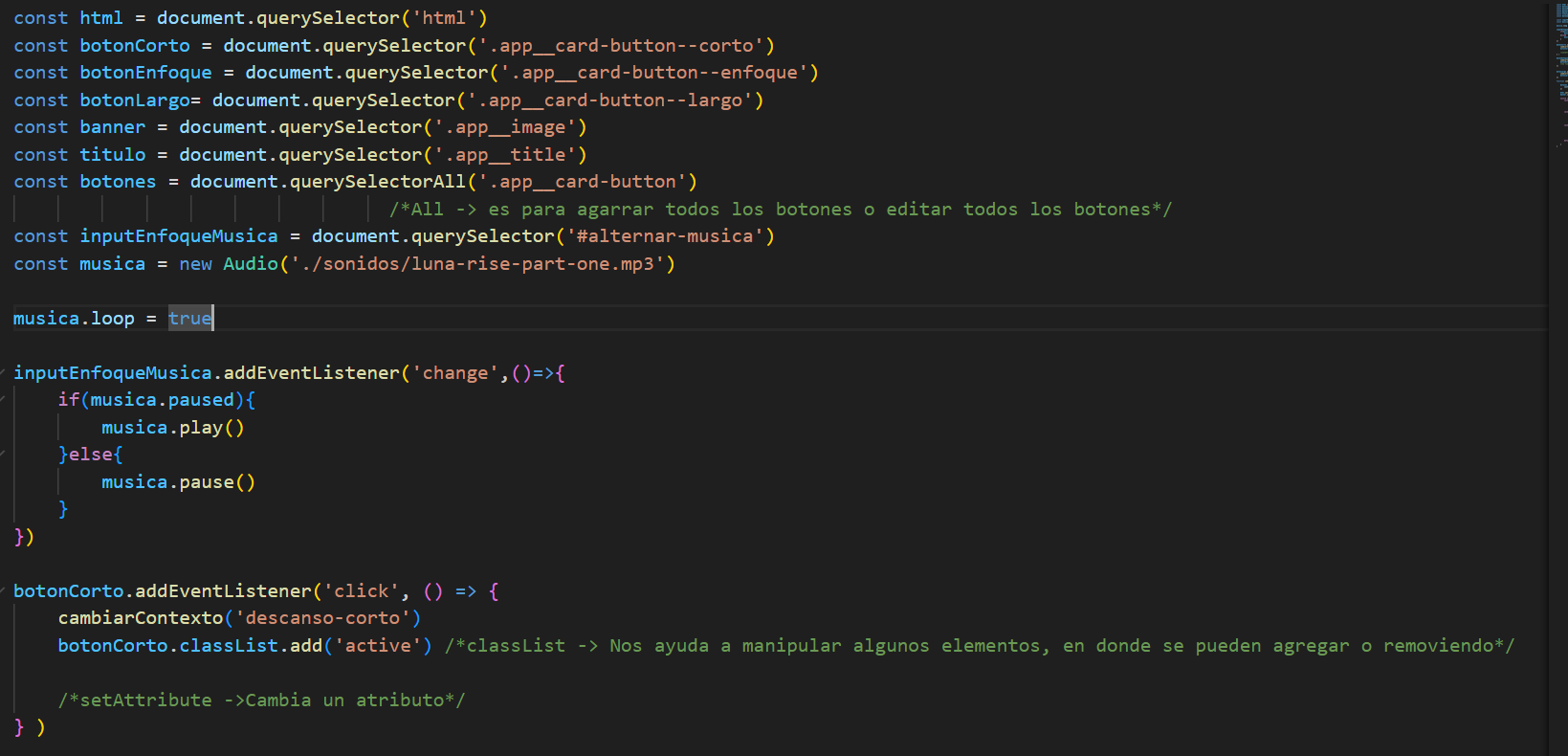
Task: Click the '.app__card-button' string in the botones line
Action: pos(582,182)
